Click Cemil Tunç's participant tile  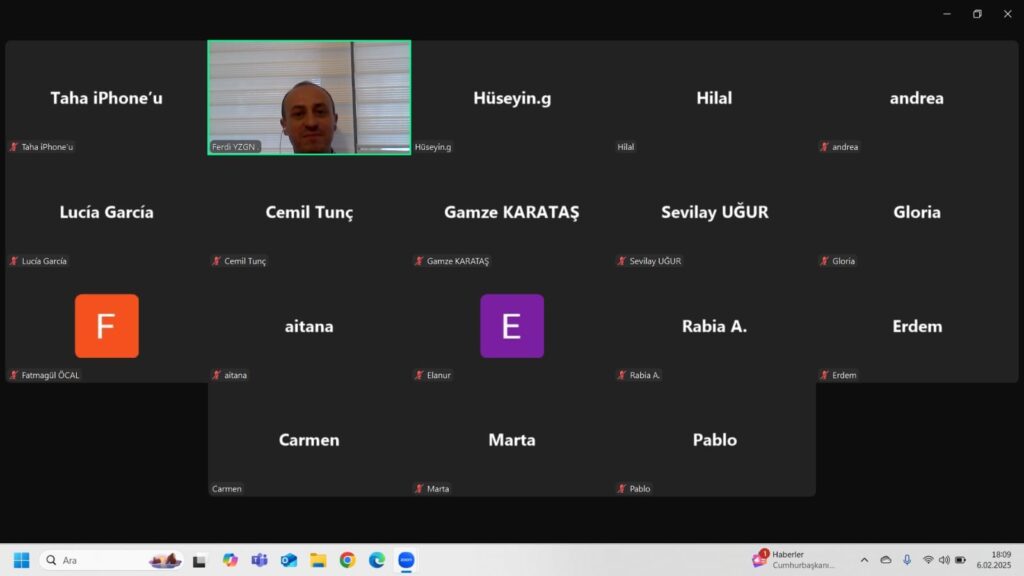point(309,212)
